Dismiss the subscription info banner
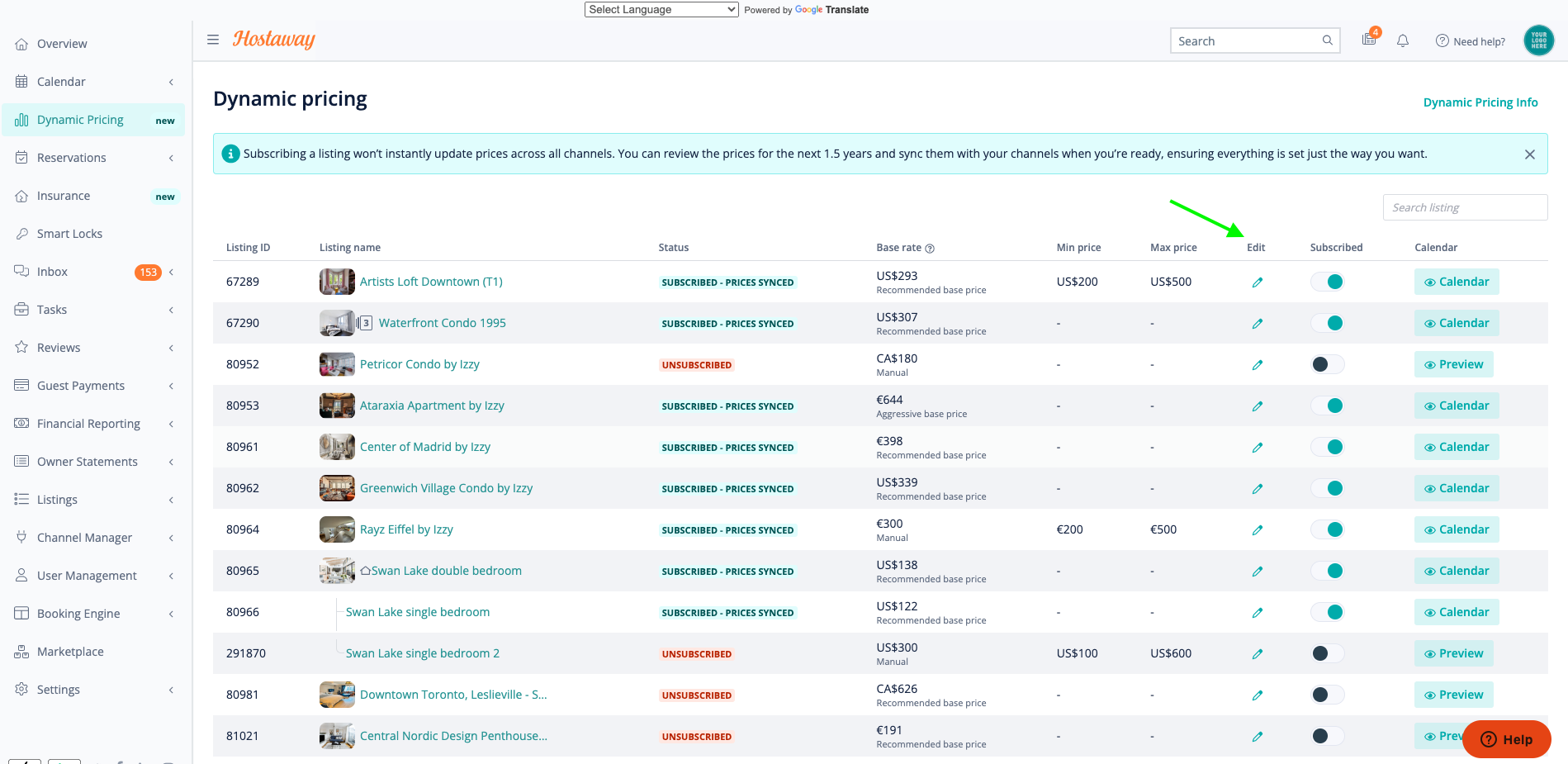The height and width of the screenshot is (764, 1568). (1529, 154)
